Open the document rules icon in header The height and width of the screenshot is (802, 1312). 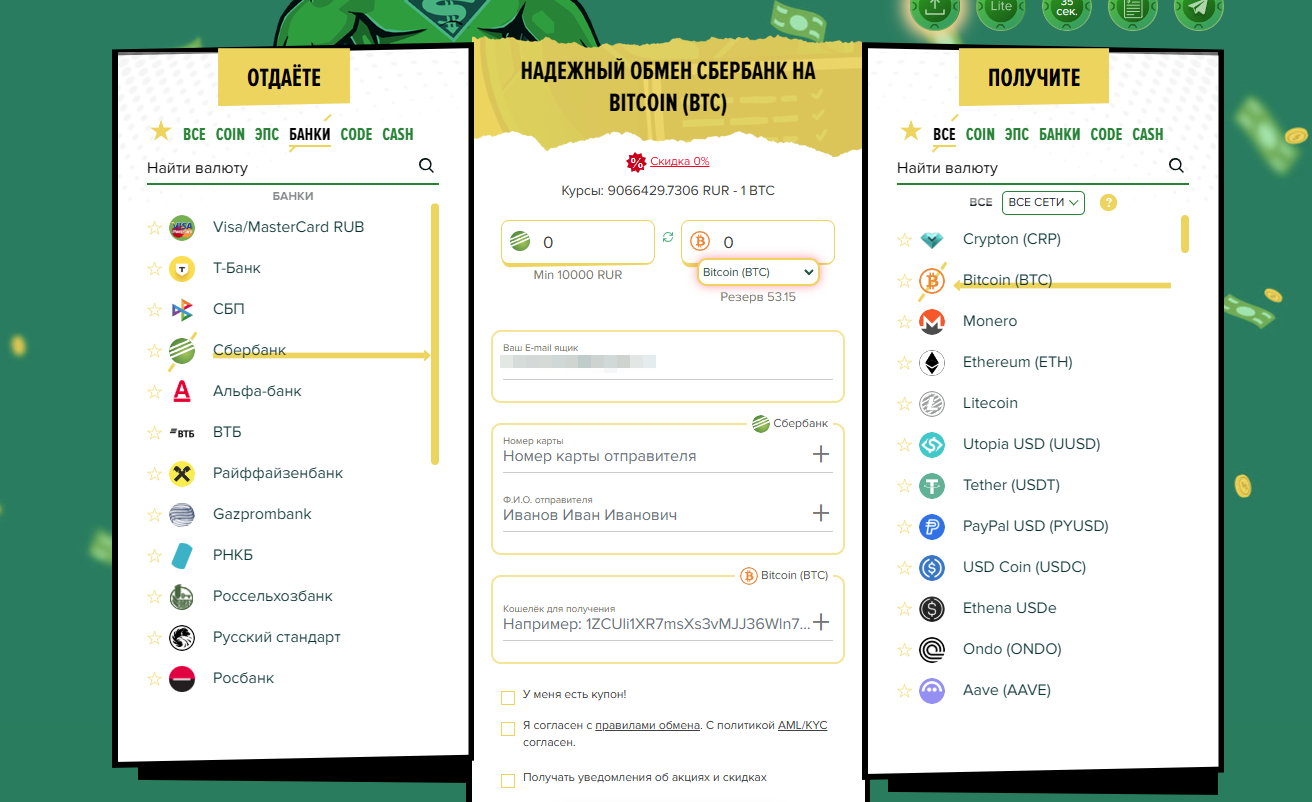click(1133, 8)
